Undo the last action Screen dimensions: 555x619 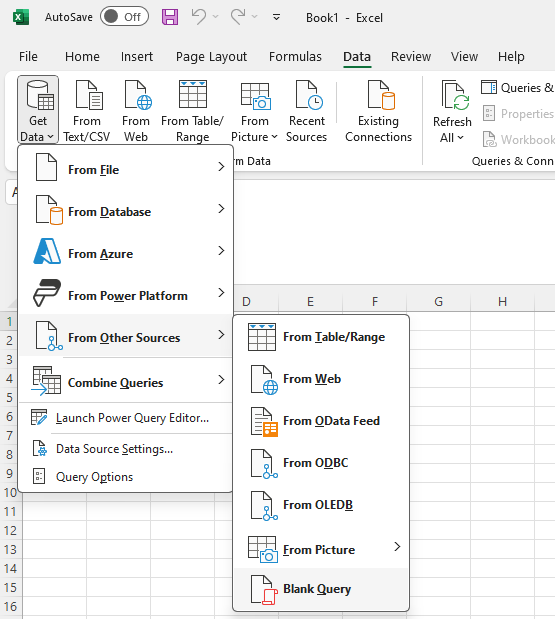199,17
